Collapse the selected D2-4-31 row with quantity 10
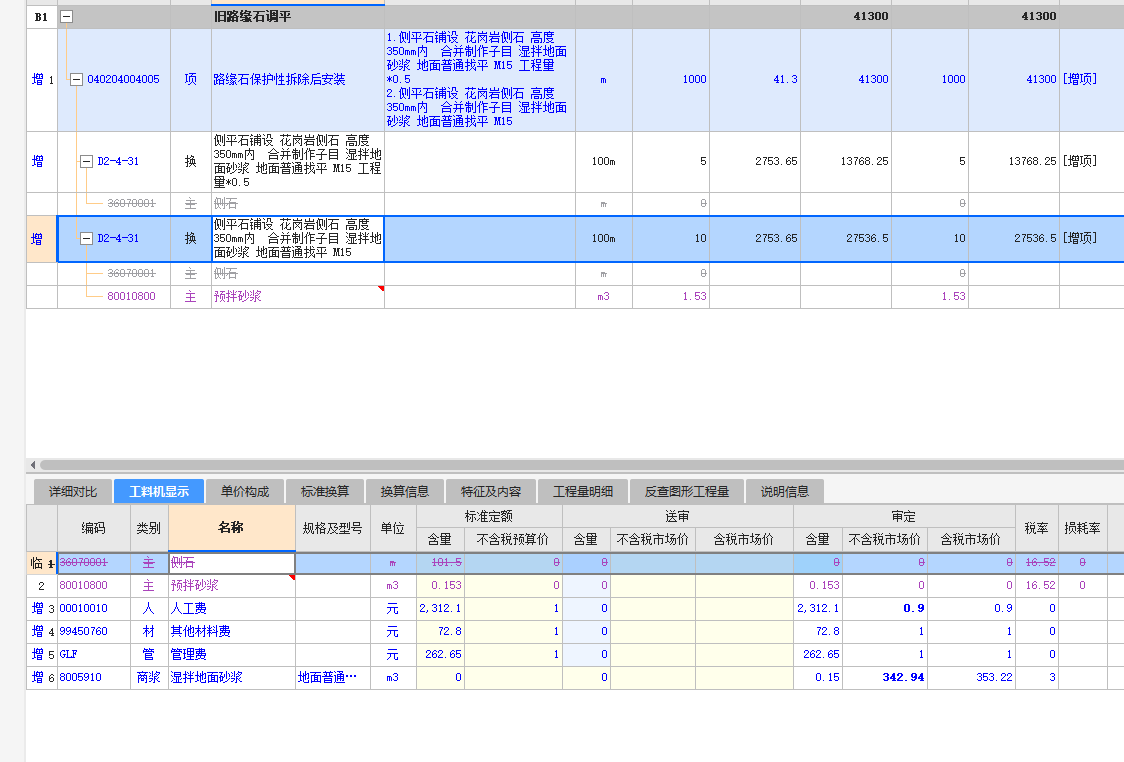 point(86,238)
